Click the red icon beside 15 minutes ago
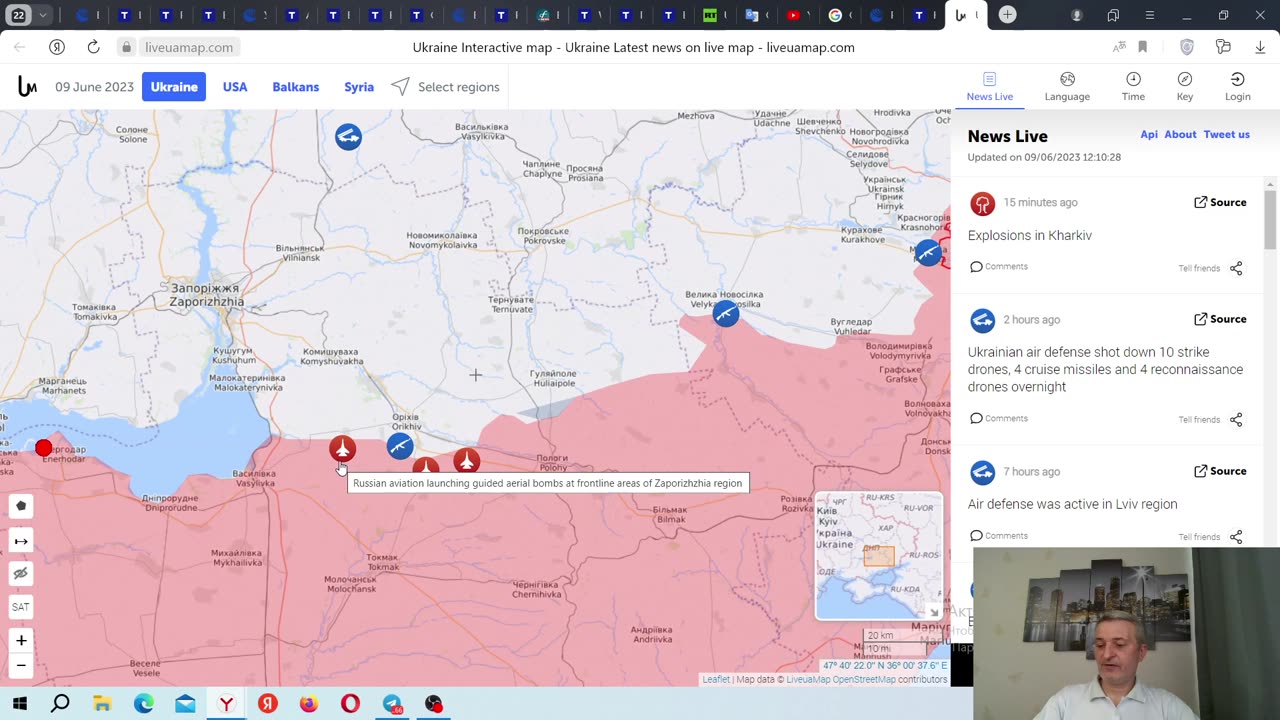 982,204
